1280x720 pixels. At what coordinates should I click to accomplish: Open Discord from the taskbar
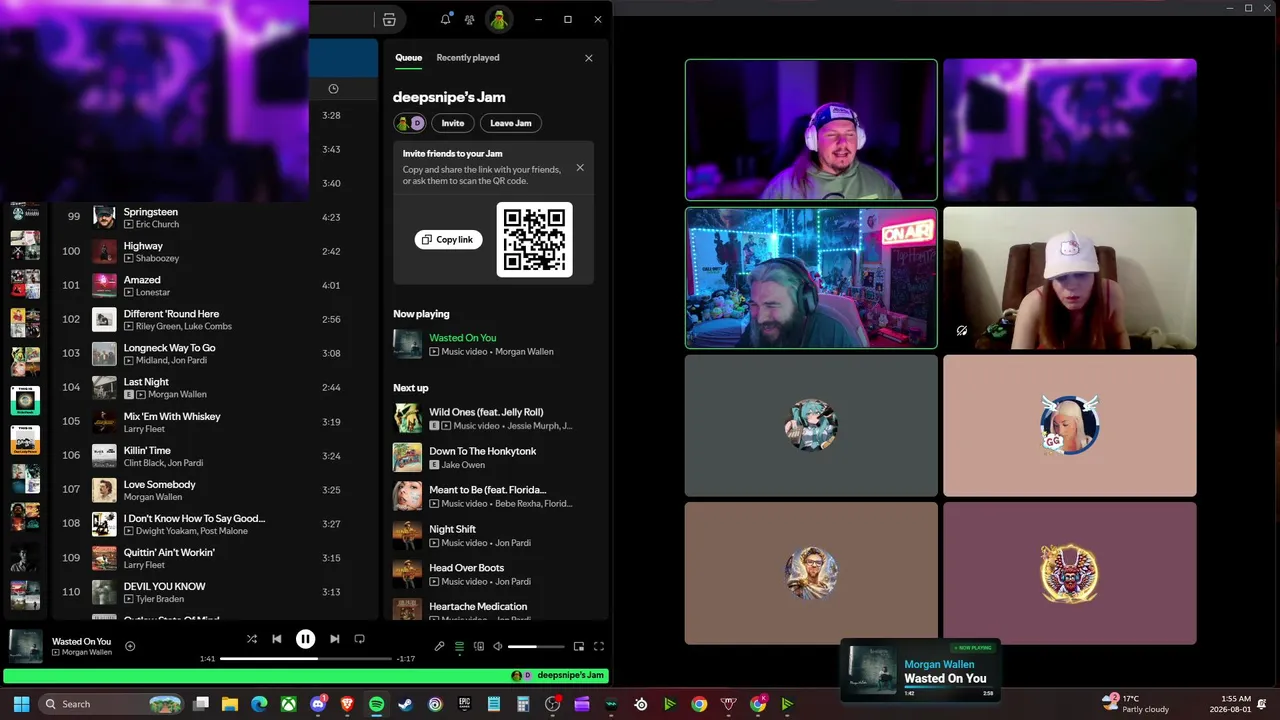tap(318, 704)
